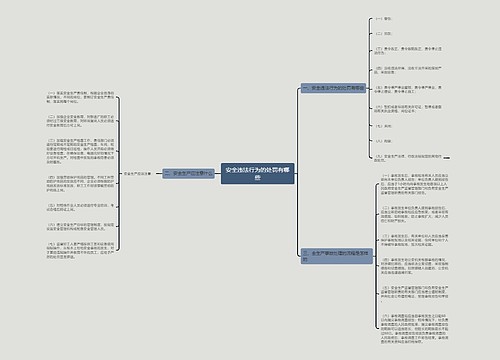Click the small dark bar beside item 九

[x=447, y=158]
